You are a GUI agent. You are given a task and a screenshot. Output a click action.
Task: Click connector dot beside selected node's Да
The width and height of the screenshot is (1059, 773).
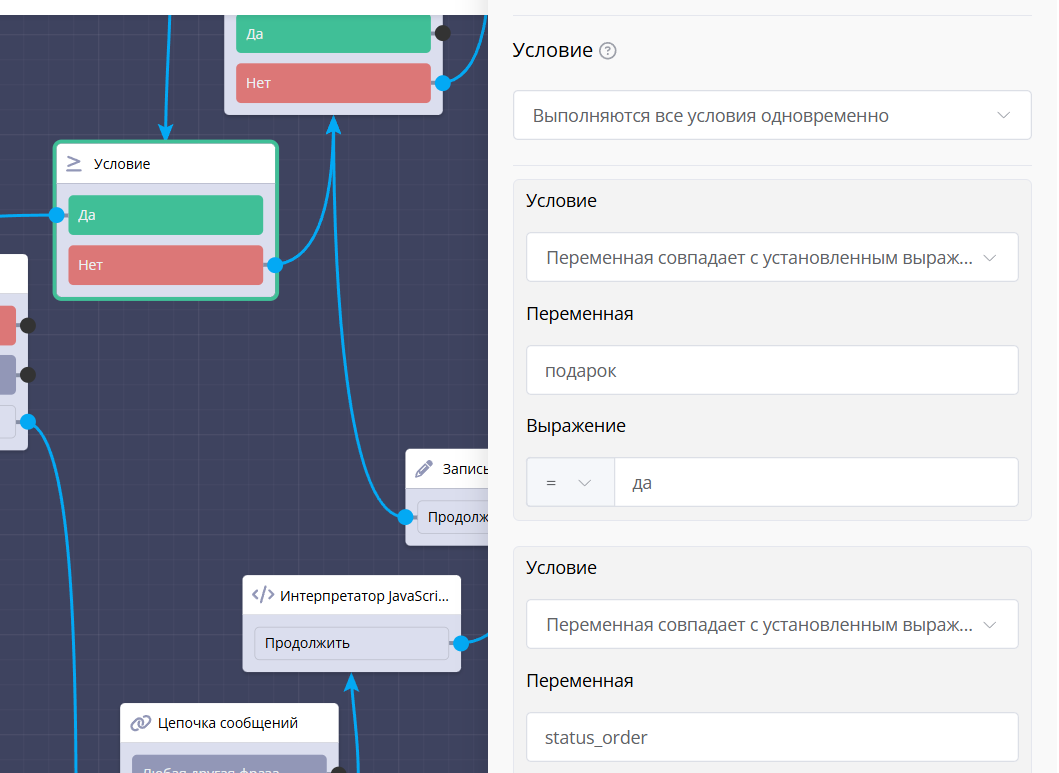[56, 215]
